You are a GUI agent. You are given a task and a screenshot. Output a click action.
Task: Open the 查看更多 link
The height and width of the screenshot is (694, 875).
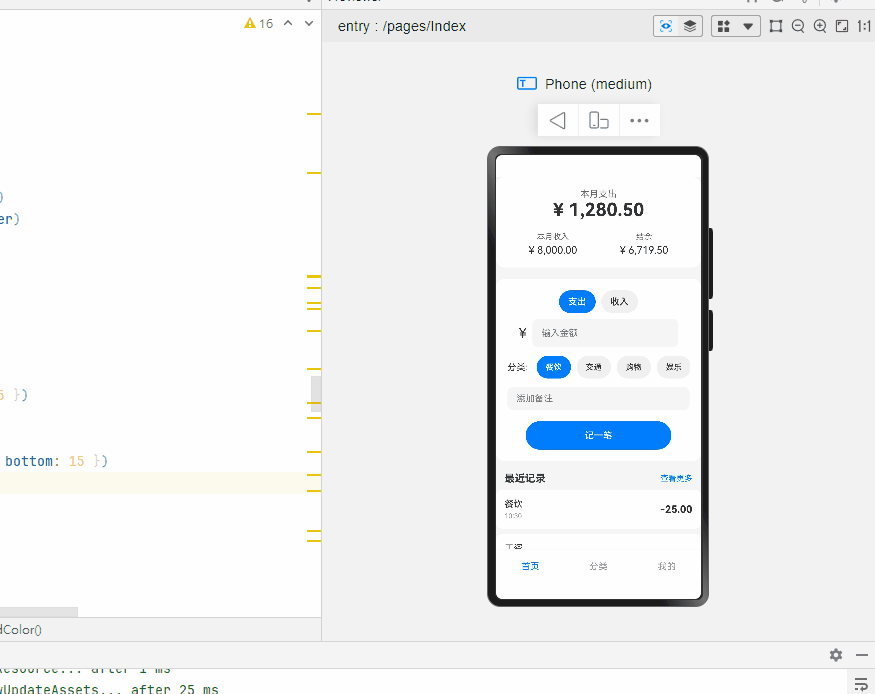click(x=676, y=479)
